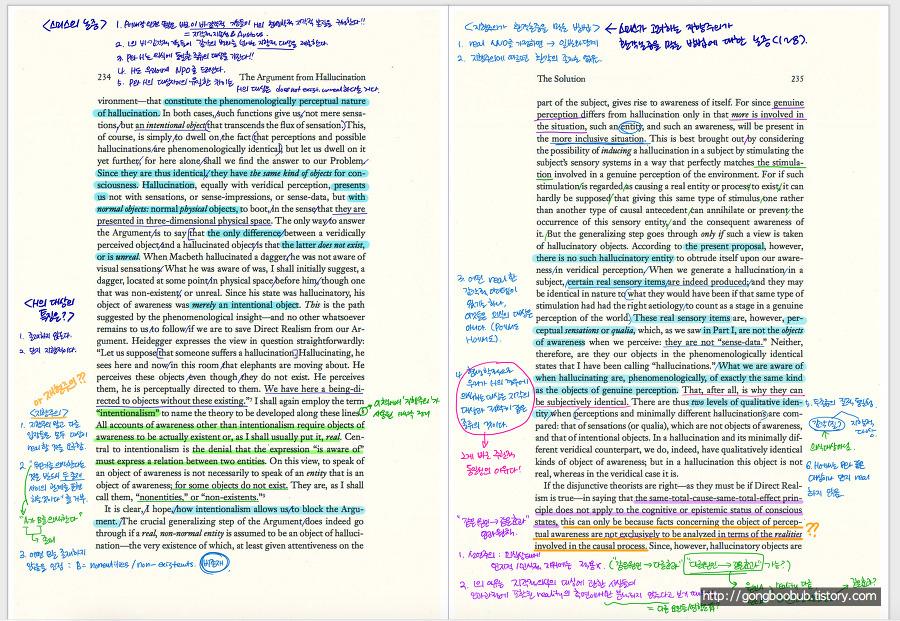
Task: Click the orange double question marks at the right margin of page 235
Action: pyautogui.click(x=812, y=529)
